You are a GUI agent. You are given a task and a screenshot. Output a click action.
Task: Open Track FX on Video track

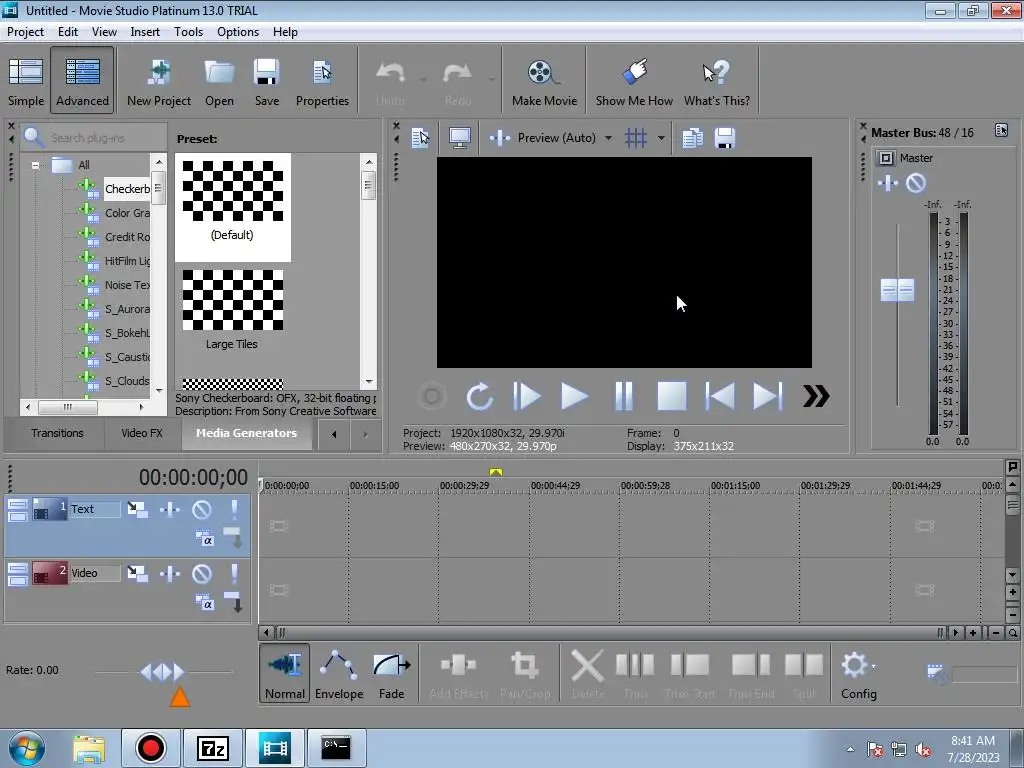point(170,573)
